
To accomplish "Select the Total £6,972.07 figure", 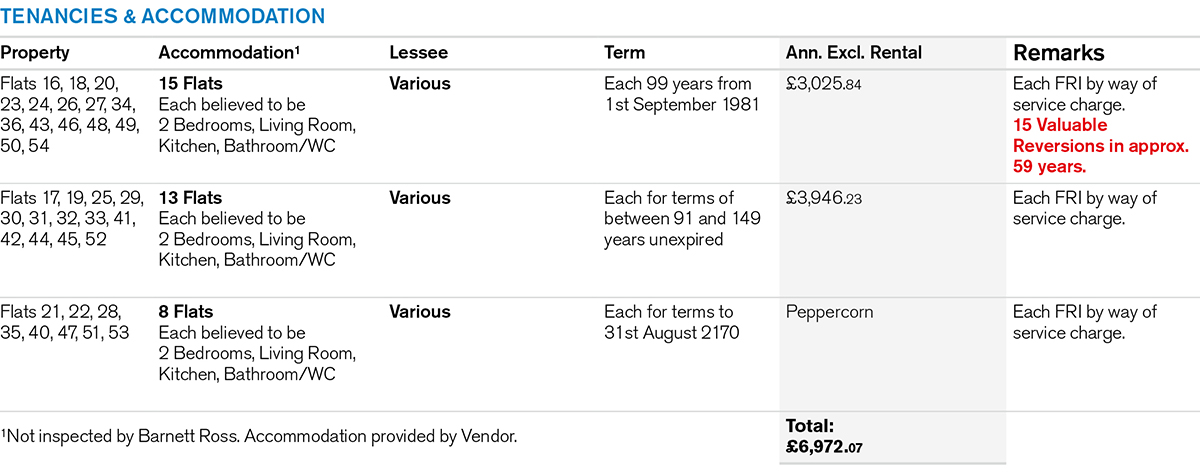I will pyautogui.click(x=824, y=446).
